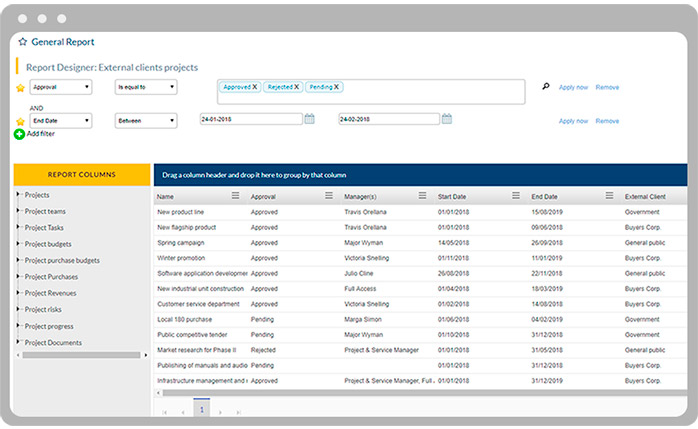Viewport: 698px width, 429px height.
Task: Click the search magnifier icon beside approval tags
Action: 545,87
